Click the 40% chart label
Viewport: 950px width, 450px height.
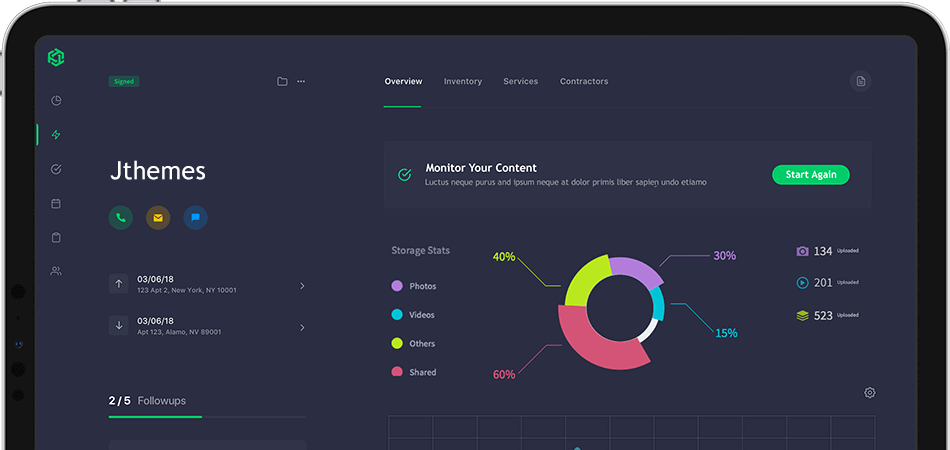[504, 257]
